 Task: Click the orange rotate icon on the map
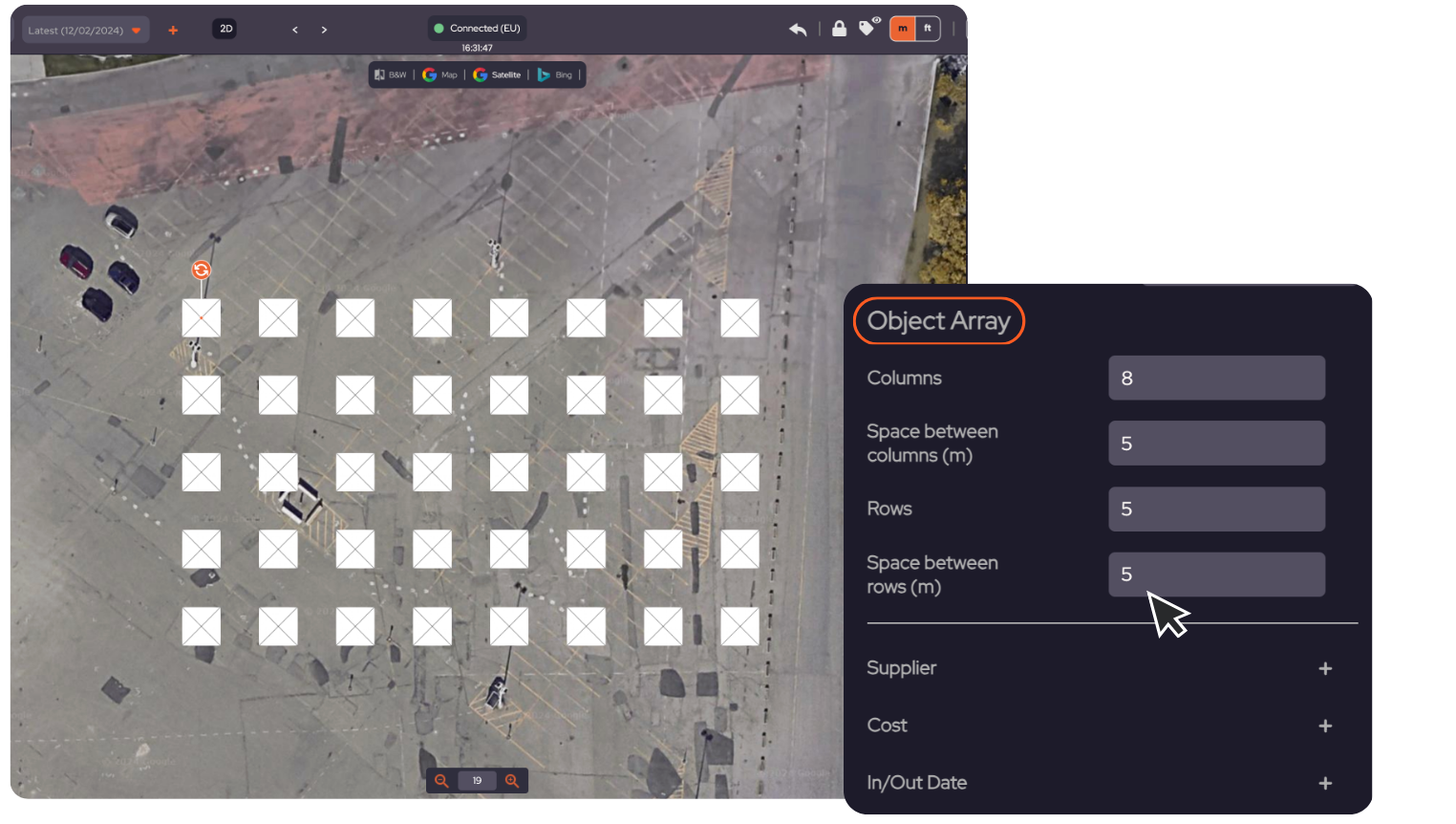pyautogui.click(x=201, y=271)
